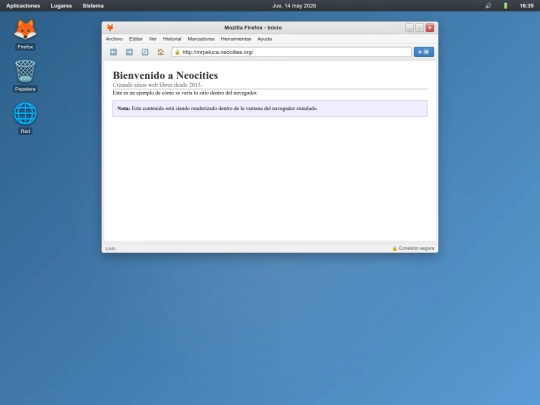
Task: Go to the Home page icon
Action: click(x=161, y=52)
